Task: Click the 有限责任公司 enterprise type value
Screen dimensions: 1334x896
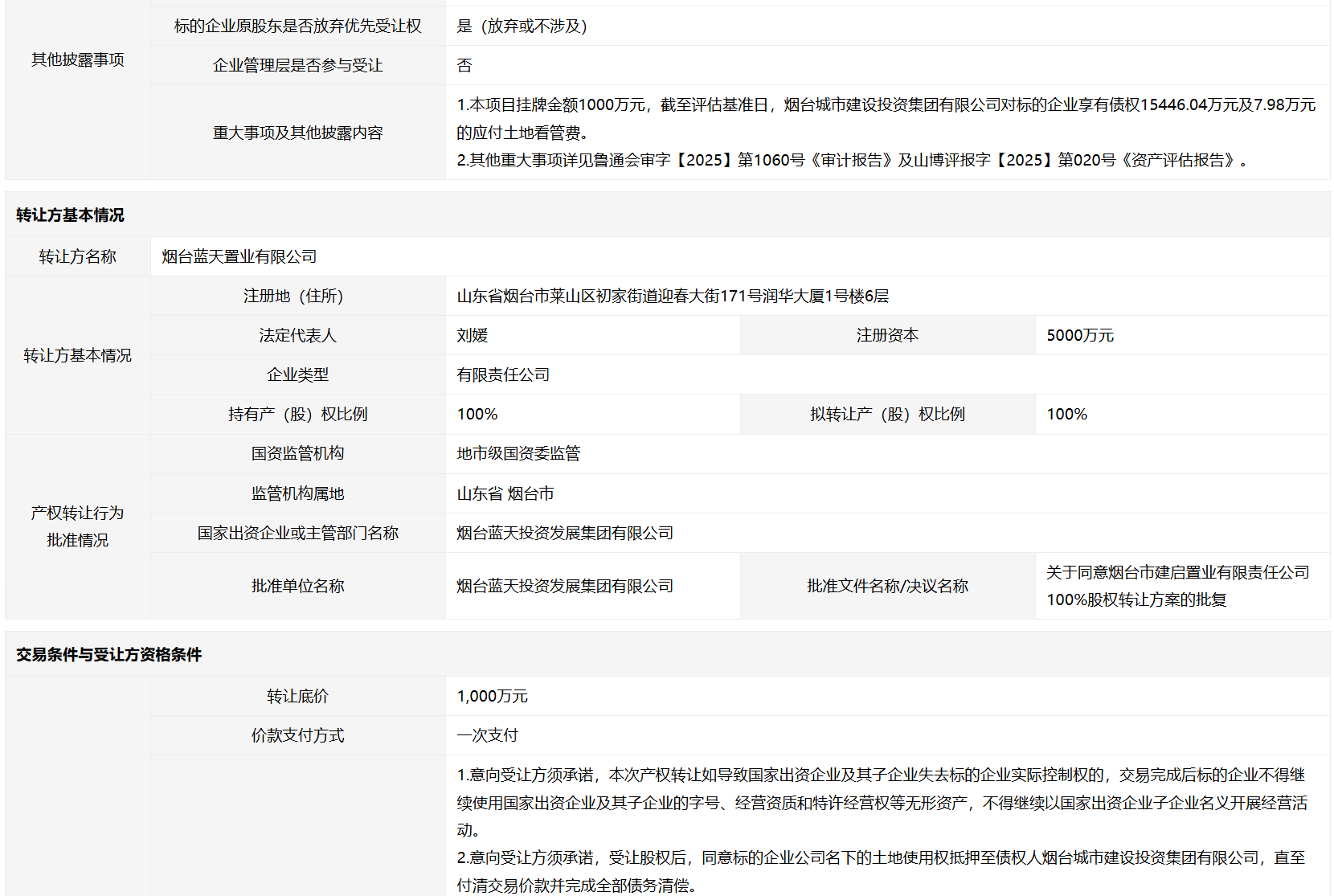Action: (x=503, y=375)
